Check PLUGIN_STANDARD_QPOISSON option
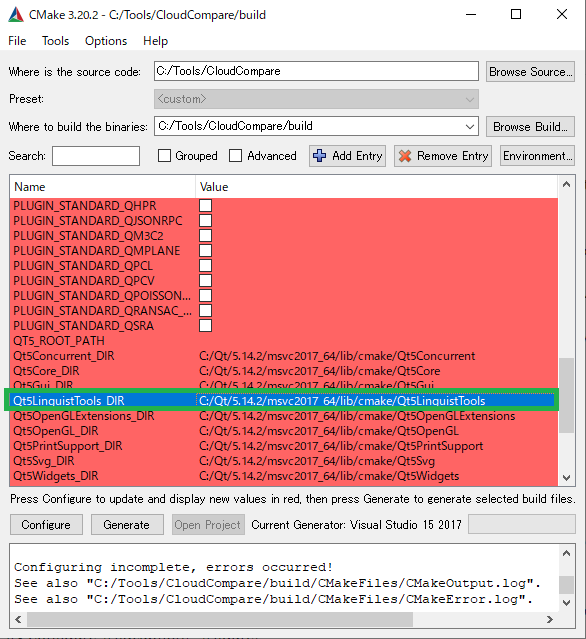The width and height of the screenshot is (586, 639). coord(205,295)
